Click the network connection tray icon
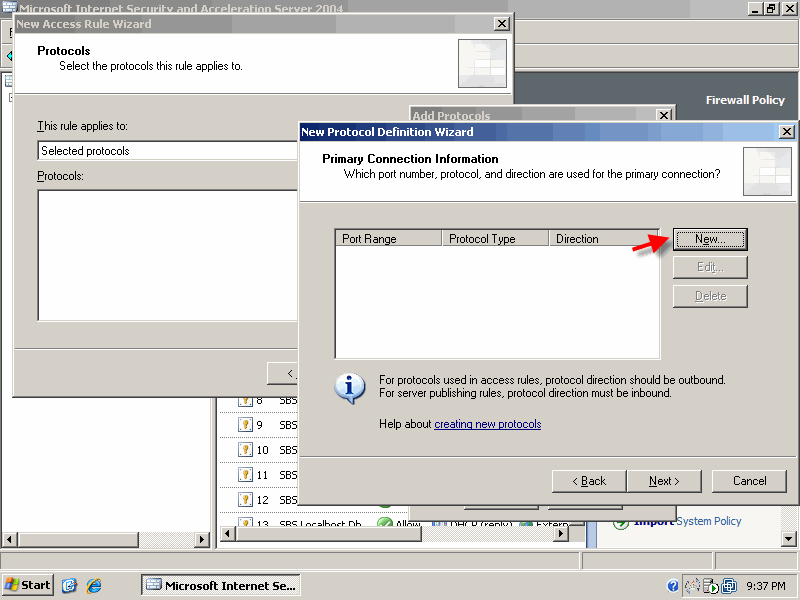This screenshot has height=600, width=800. click(692, 586)
